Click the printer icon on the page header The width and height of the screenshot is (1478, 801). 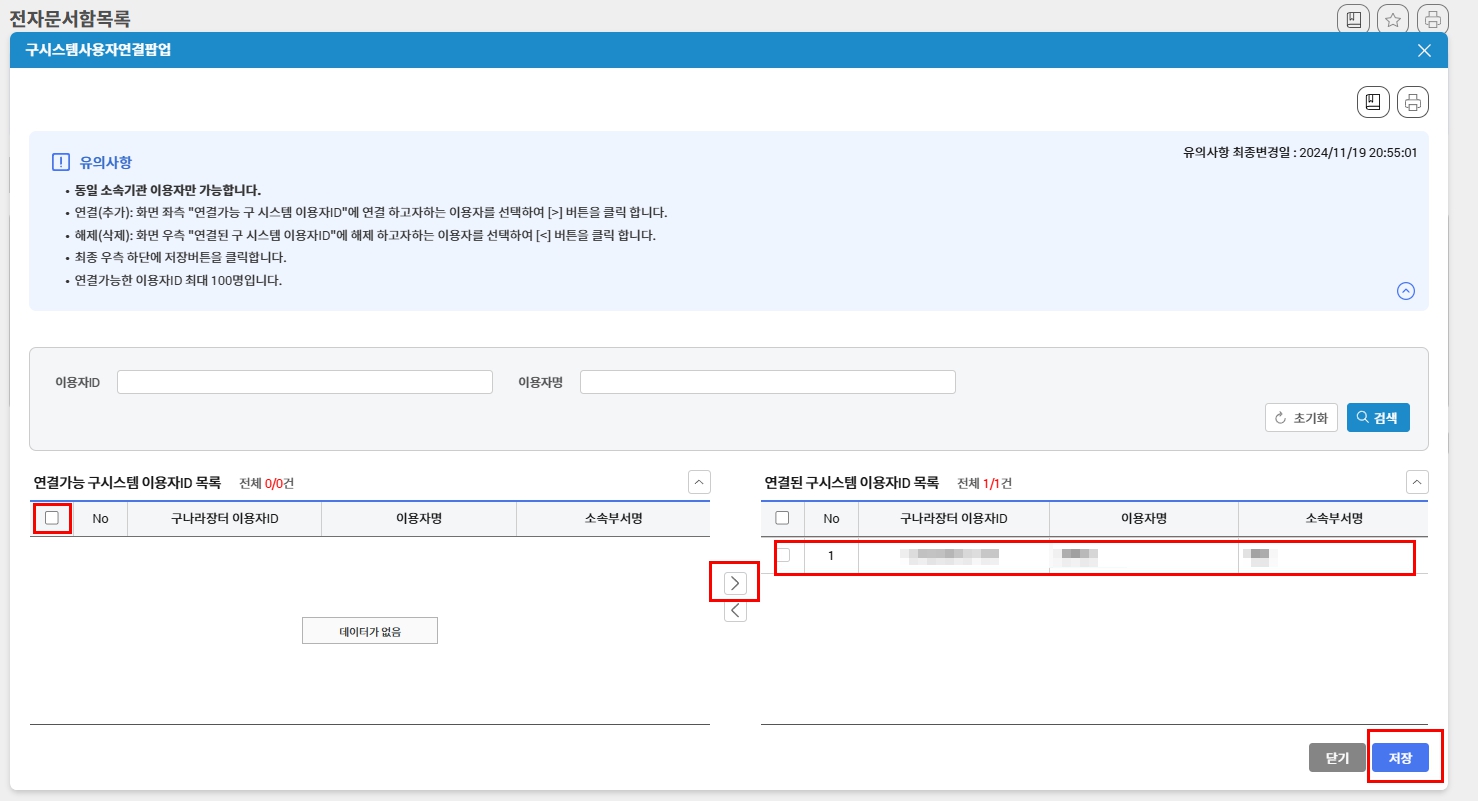[x=1432, y=17]
